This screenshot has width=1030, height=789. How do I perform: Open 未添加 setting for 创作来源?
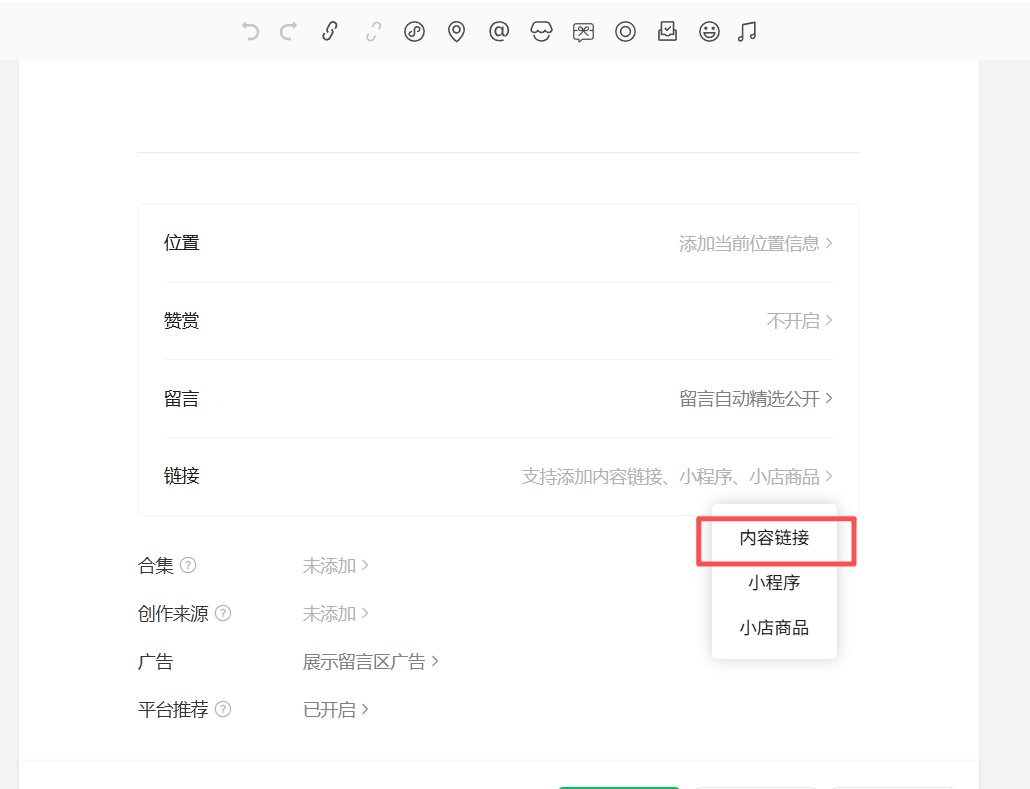[335, 614]
